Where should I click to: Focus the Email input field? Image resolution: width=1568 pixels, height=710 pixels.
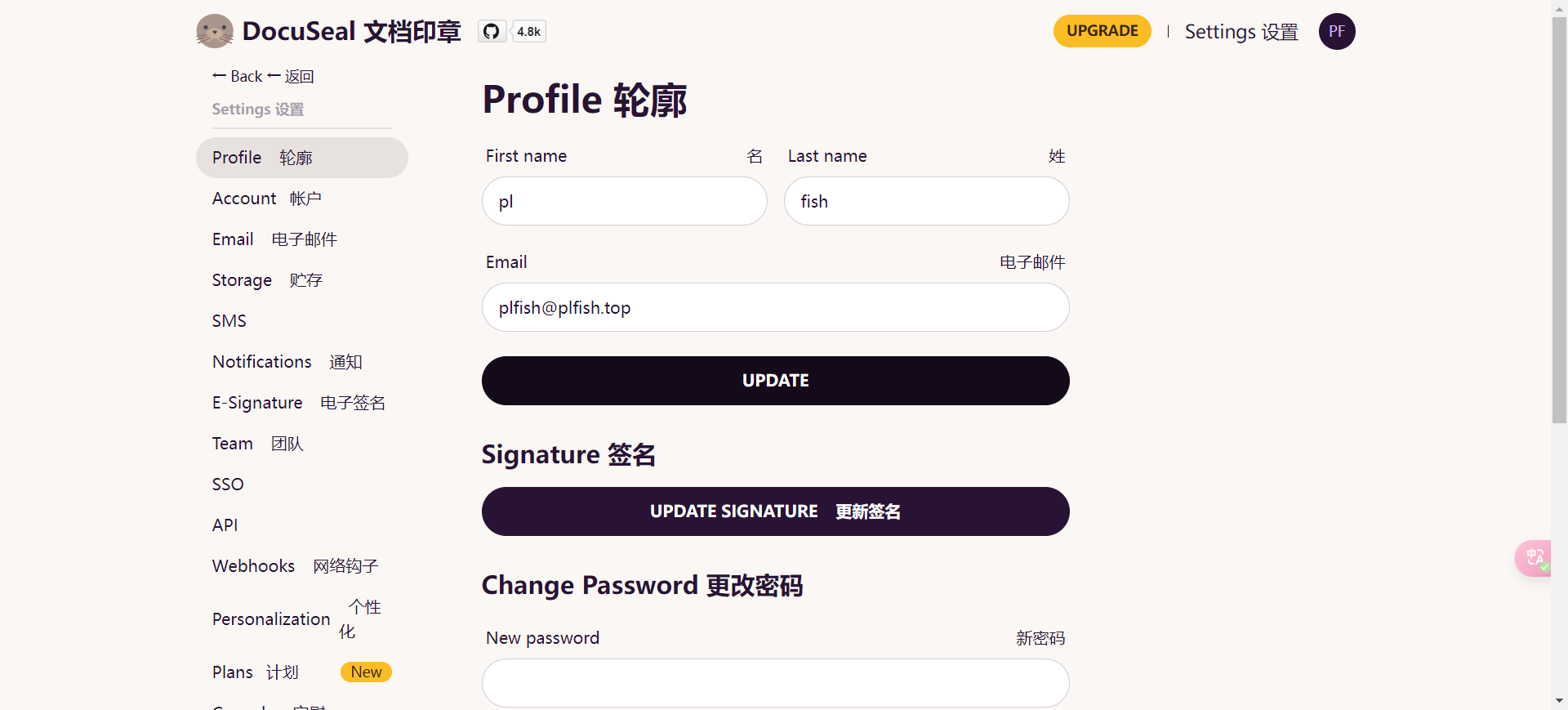[776, 307]
